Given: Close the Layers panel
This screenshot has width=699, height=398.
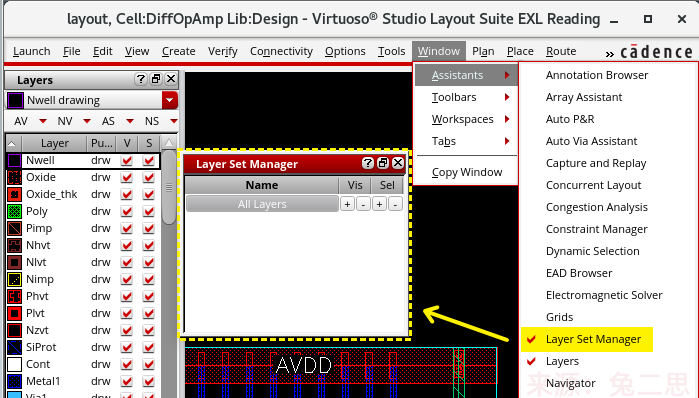Looking at the screenshot, I should (171, 79).
